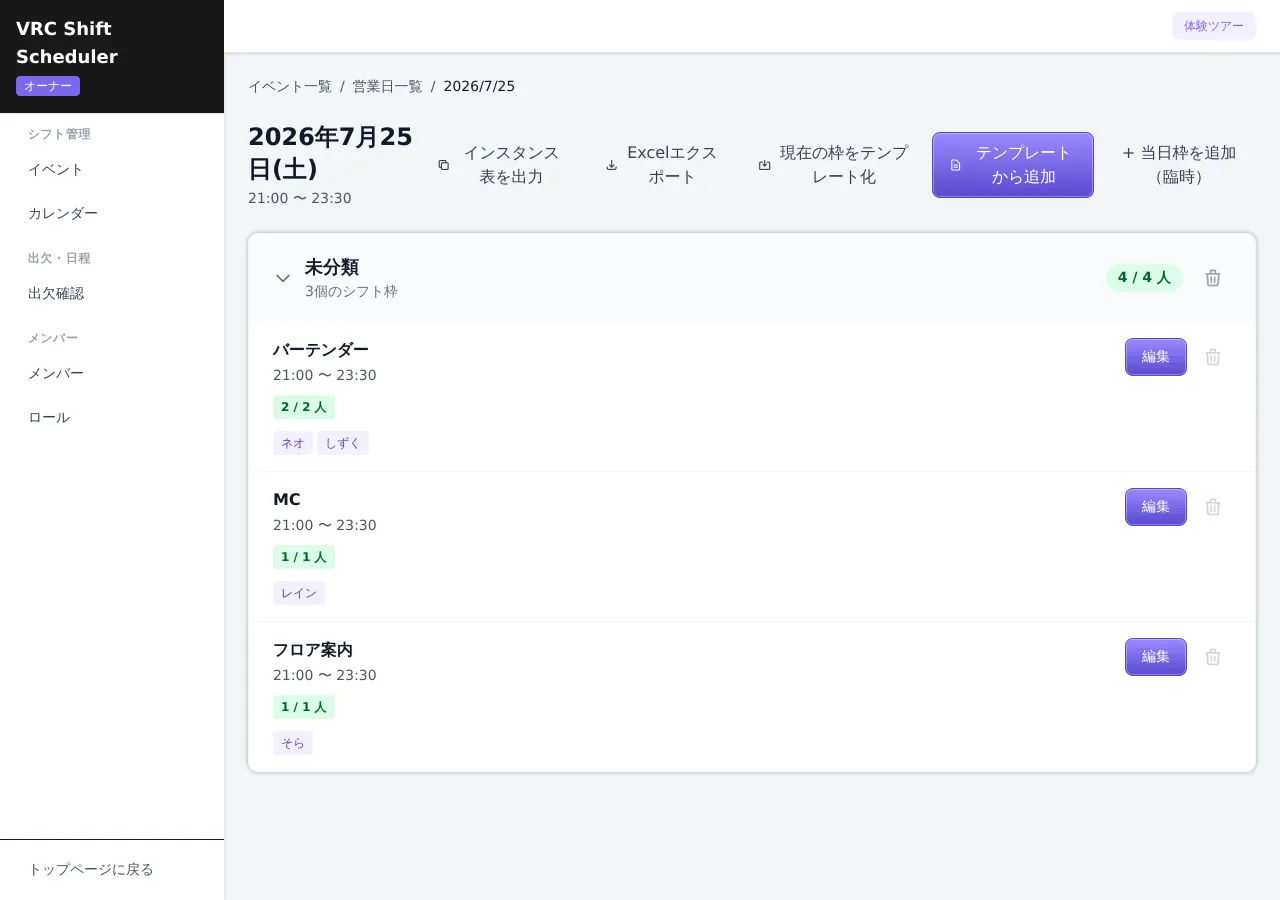1280x900 pixels.
Task: Click 当日枠を追加（臨時） button
Action: click(x=1179, y=165)
